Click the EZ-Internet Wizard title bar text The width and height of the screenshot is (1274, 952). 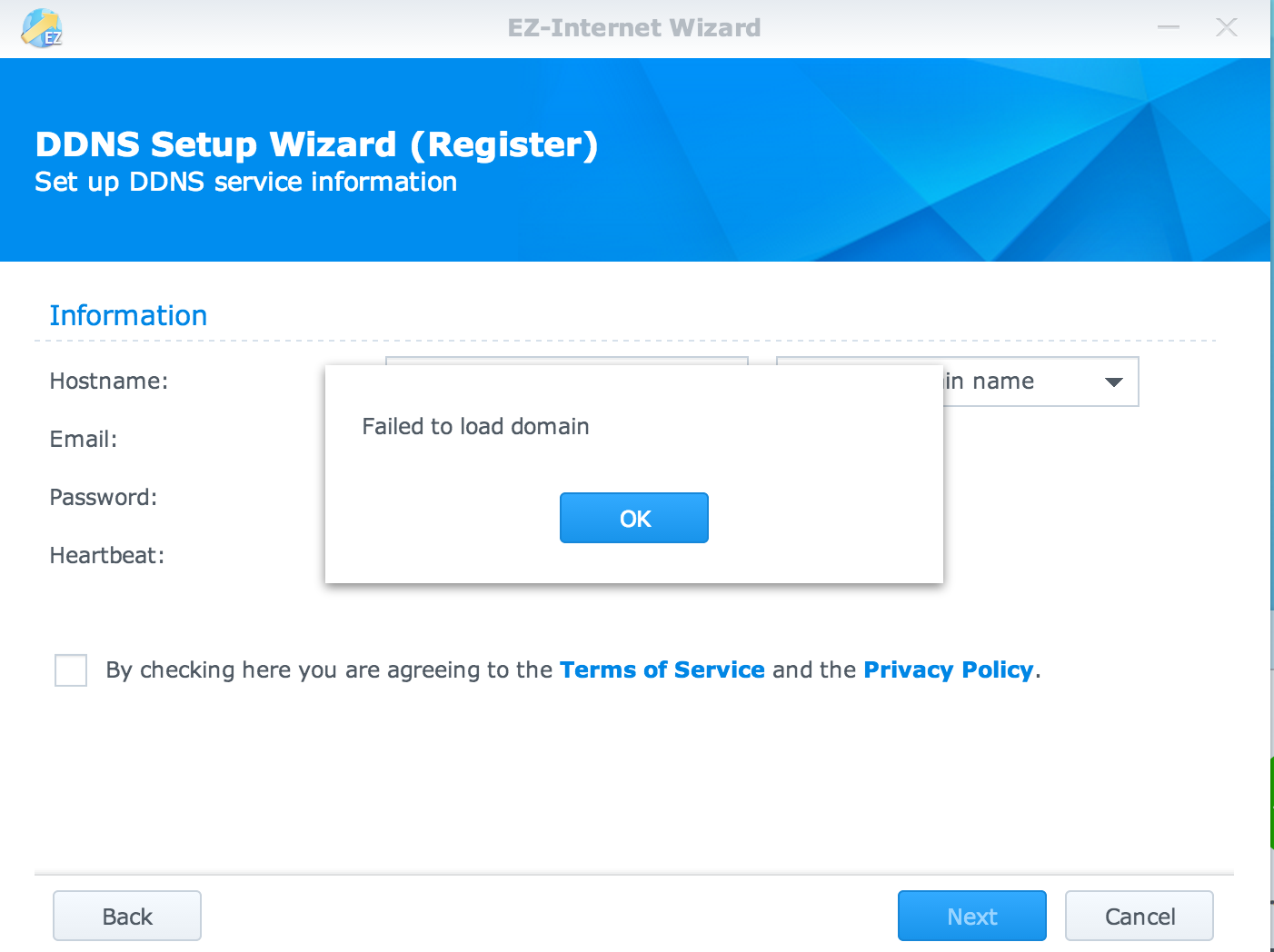(634, 28)
